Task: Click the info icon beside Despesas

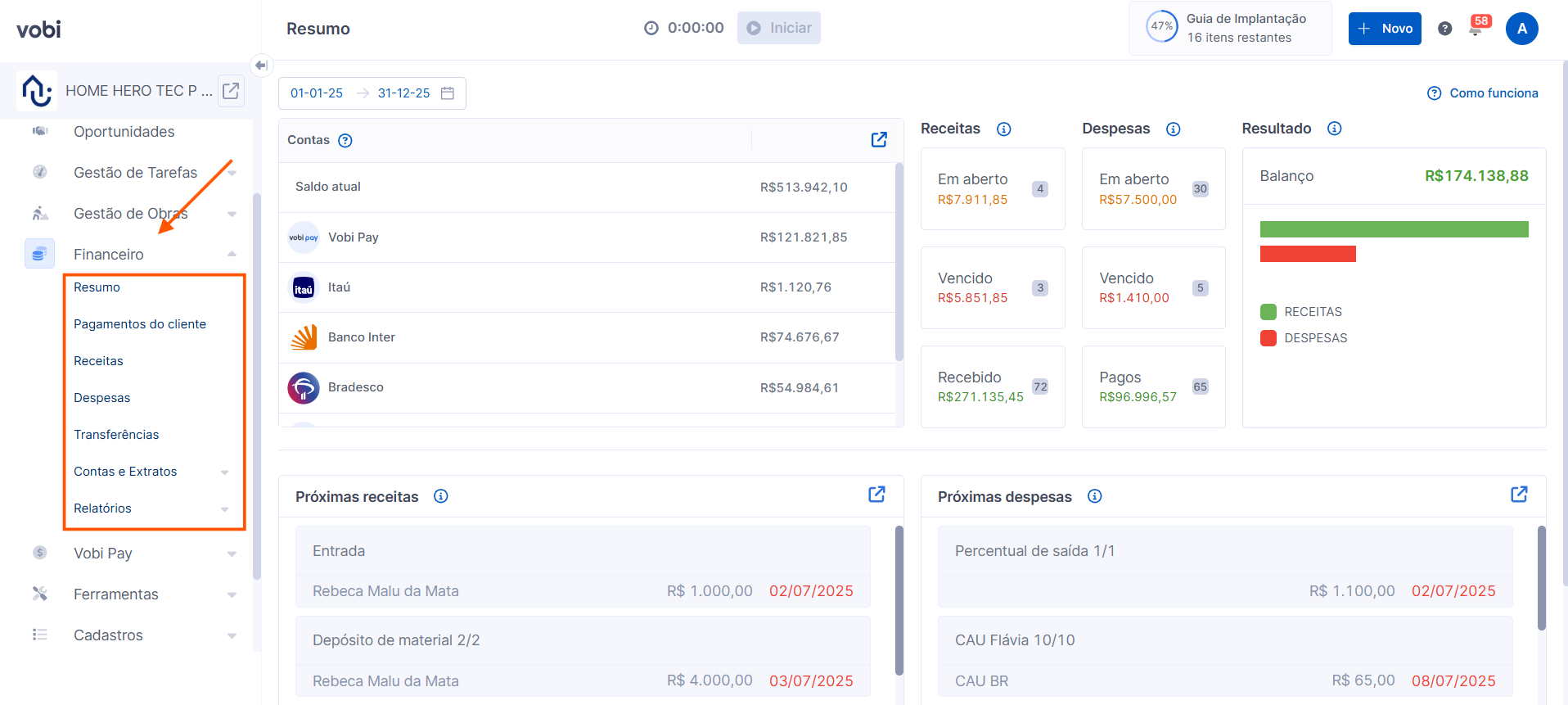Action: (1174, 129)
